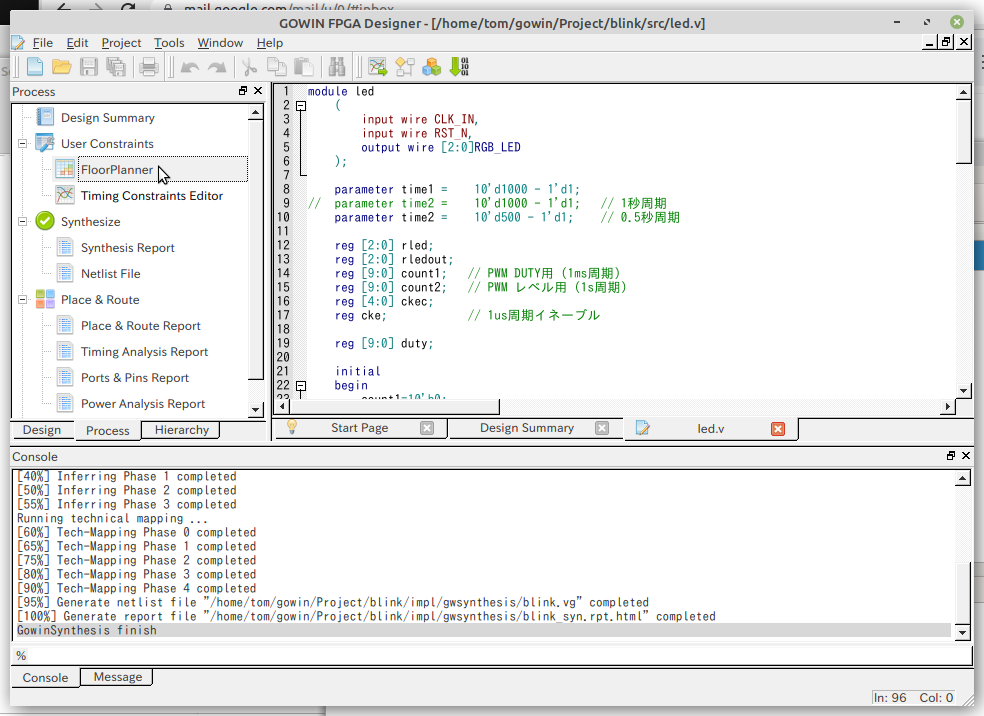Close the Start Page tab
Viewport: 984px width, 716px height.
click(x=427, y=428)
